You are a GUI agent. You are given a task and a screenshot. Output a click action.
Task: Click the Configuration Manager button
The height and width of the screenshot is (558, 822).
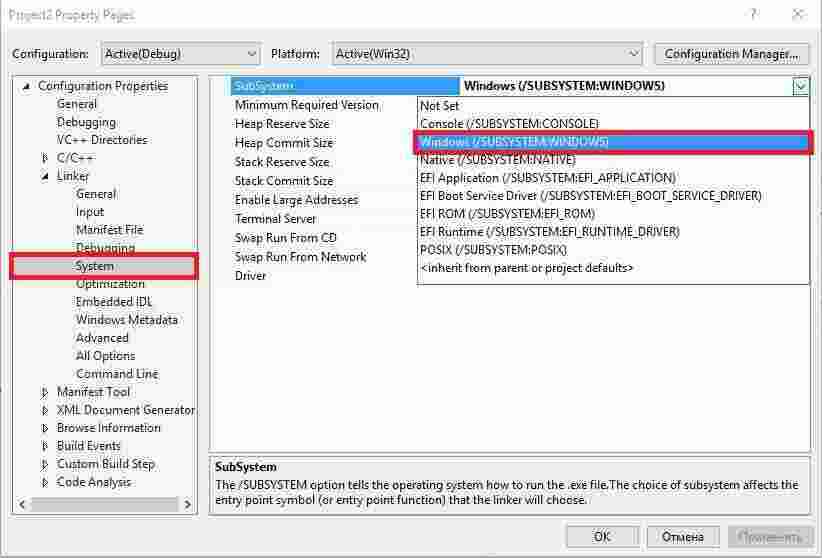[x=731, y=54]
